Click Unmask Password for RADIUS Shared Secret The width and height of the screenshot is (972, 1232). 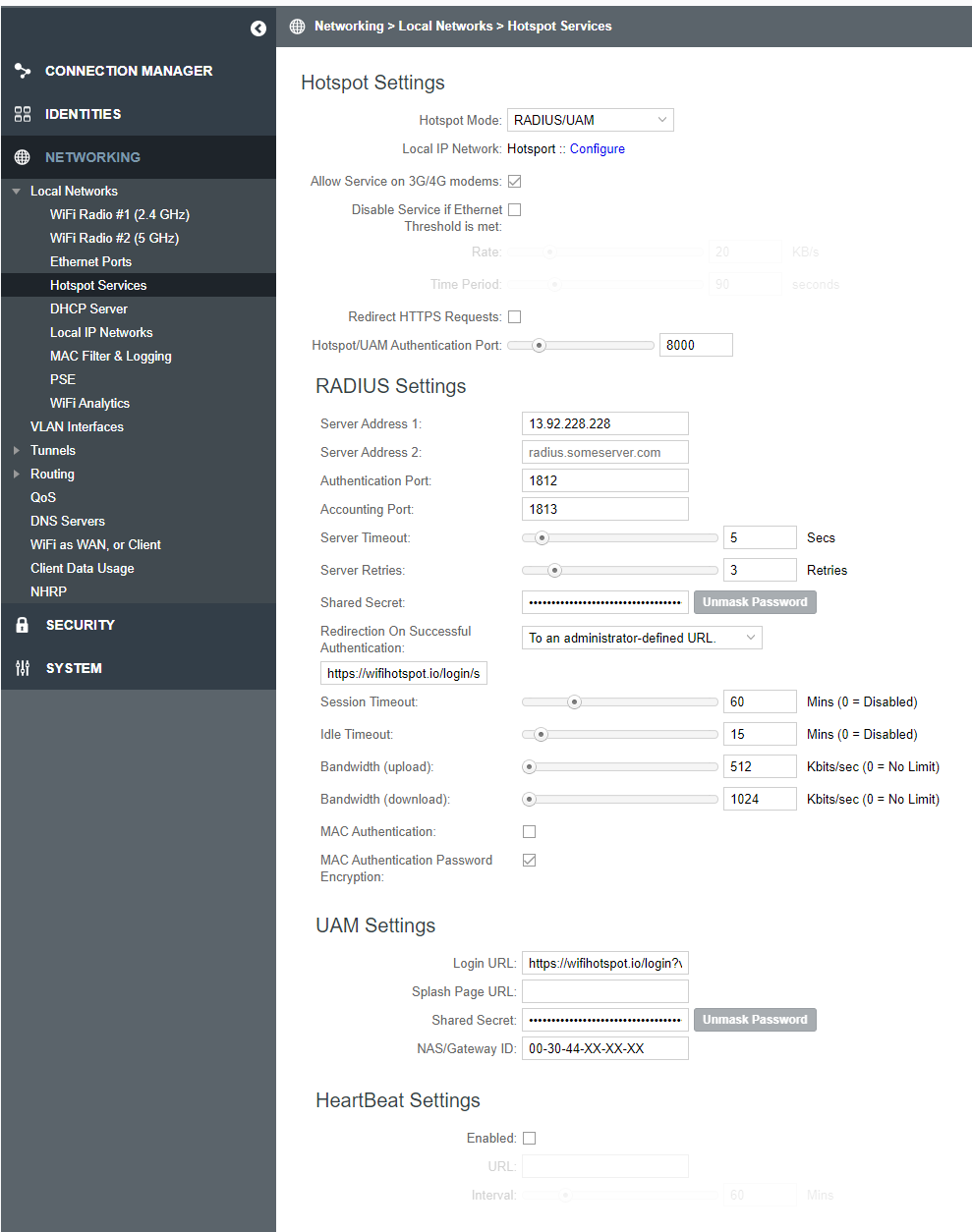click(x=754, y=602)
